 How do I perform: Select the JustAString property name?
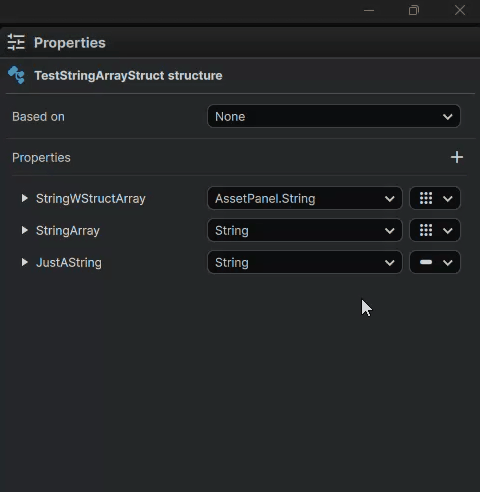click(x=69, y=263)
